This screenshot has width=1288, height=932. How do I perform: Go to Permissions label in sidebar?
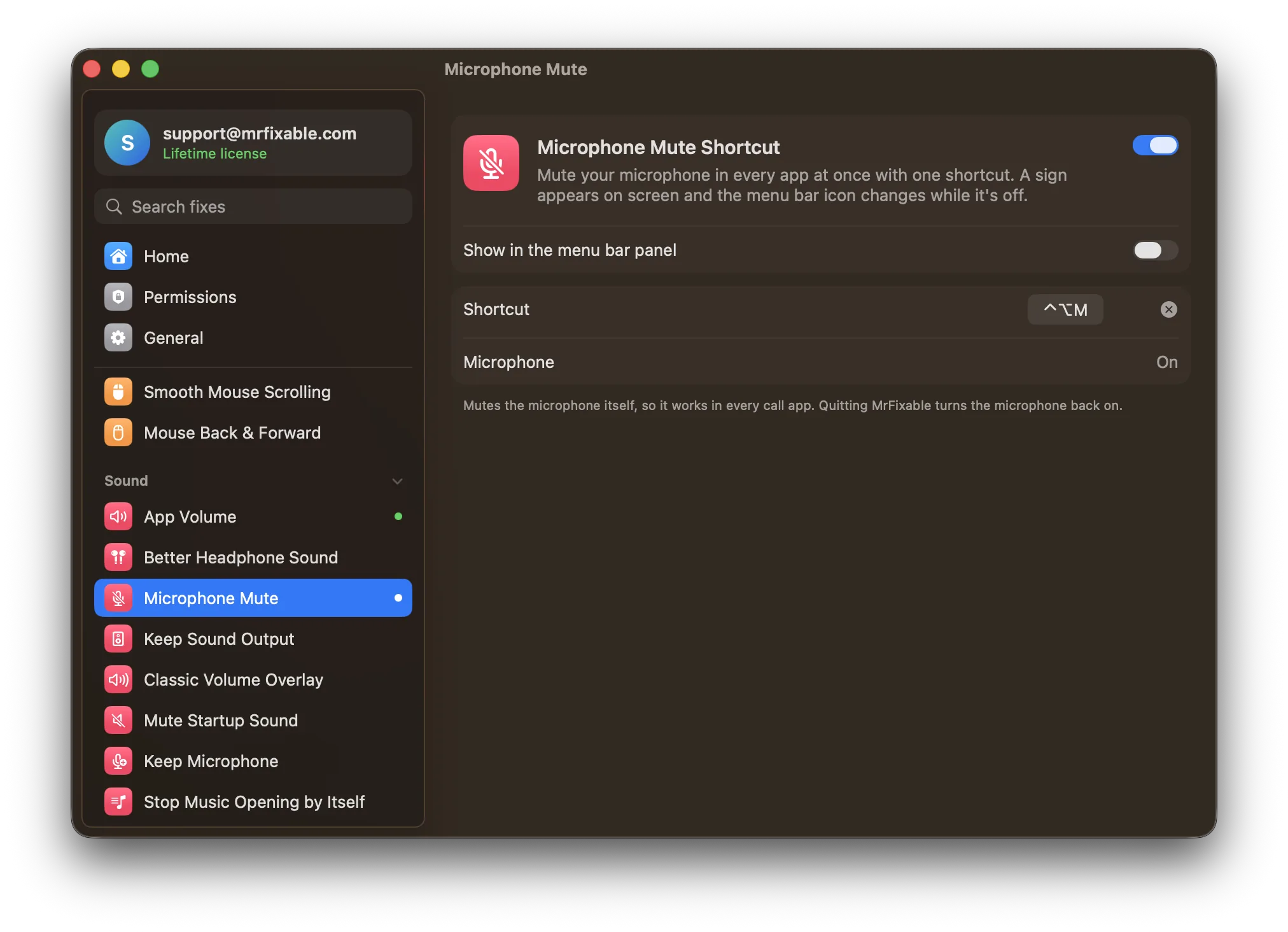190,297
